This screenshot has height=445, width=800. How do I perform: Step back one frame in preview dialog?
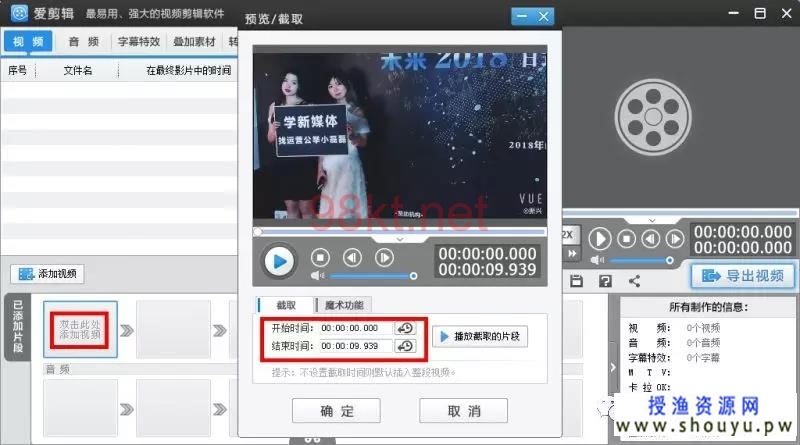[x=352, y=258]
